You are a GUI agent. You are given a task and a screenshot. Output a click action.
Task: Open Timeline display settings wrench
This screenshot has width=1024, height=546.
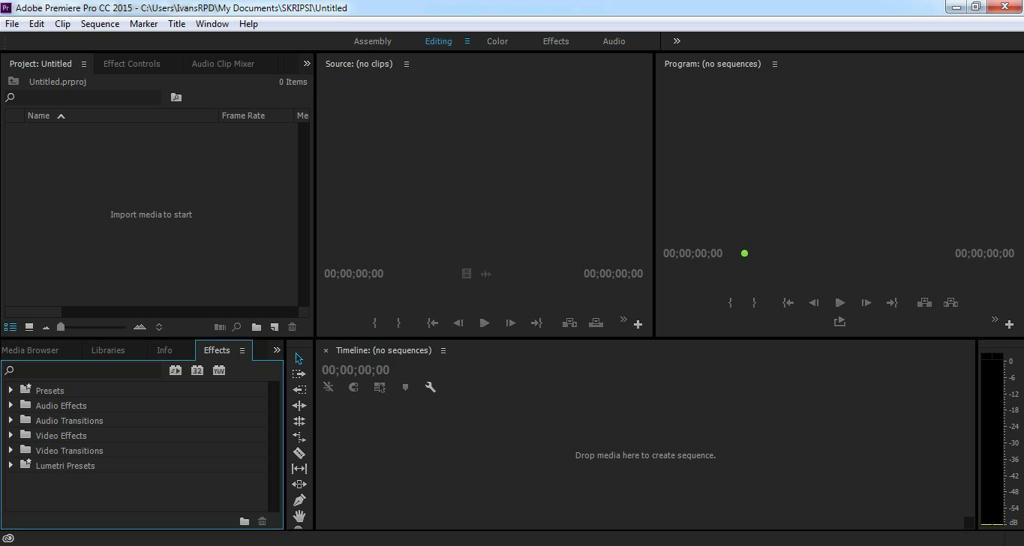(x=430, y=387)
